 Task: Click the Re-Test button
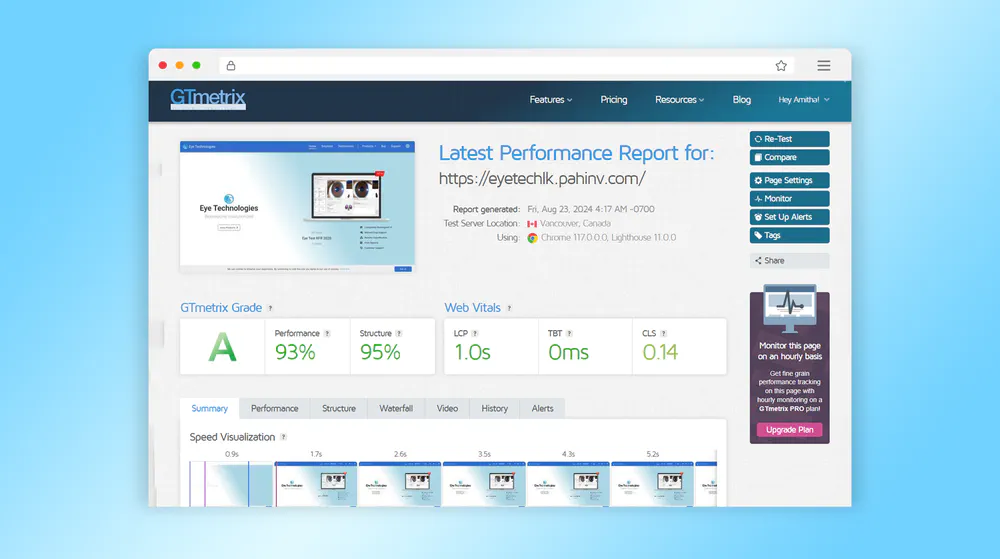(x=790, y=139)
